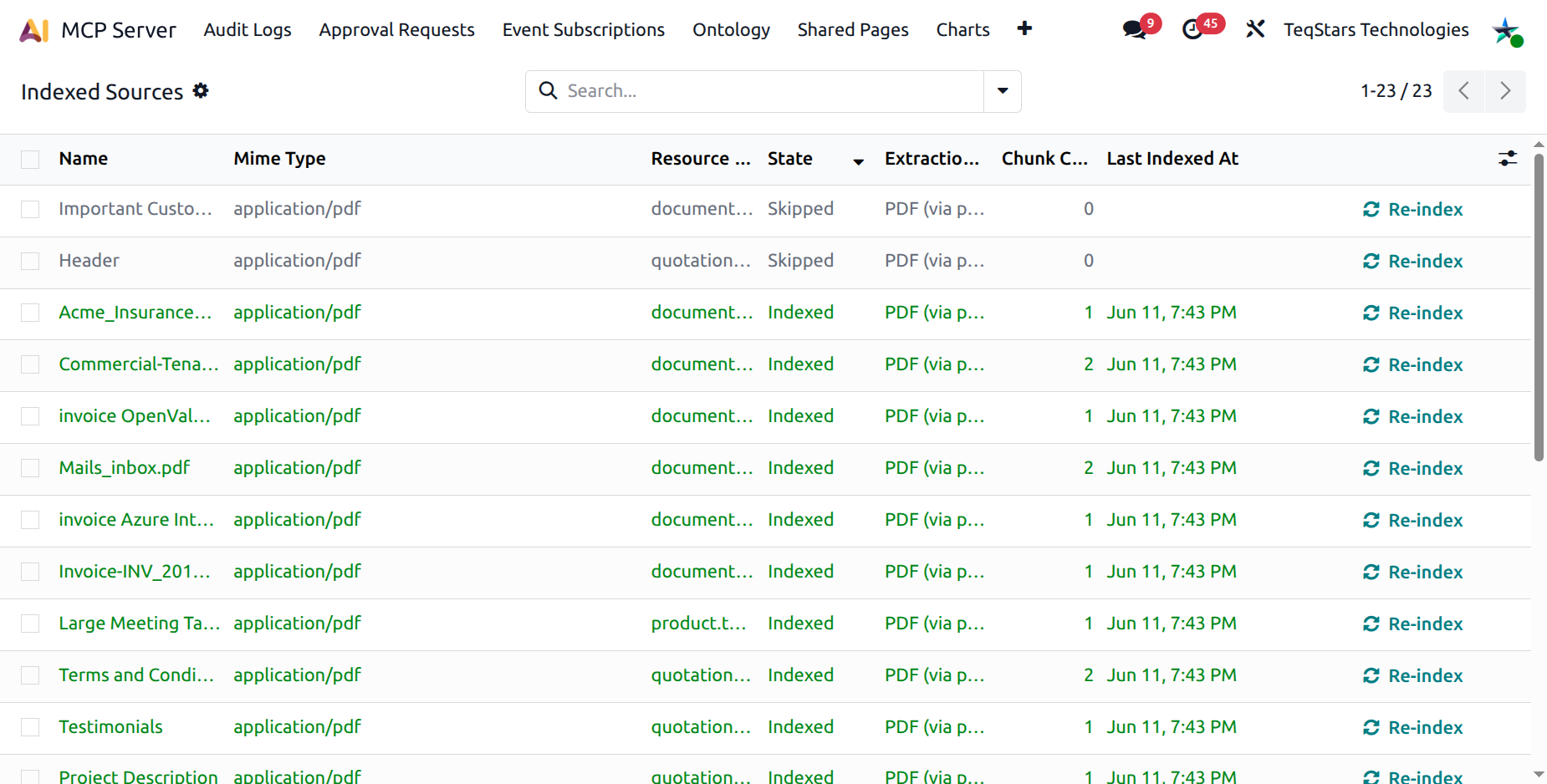Click Skipped state in Header row
This screenshot has height=784, width=1547.
(800, 261)
